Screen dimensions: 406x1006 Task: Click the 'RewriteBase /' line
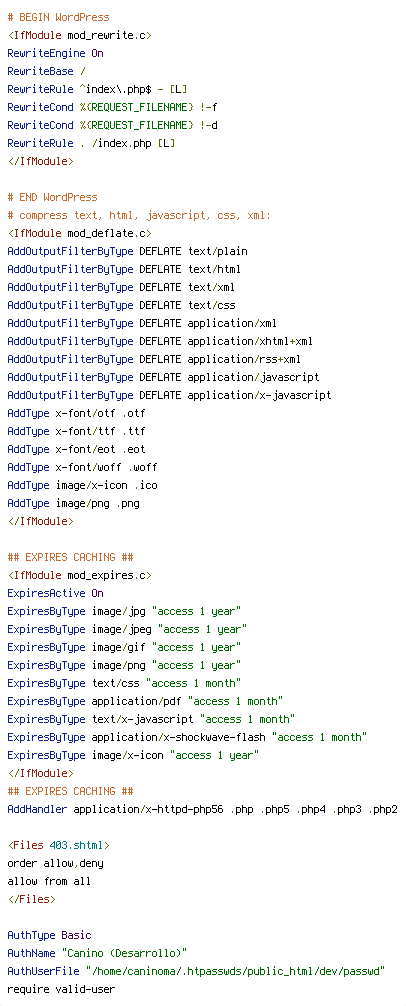coord(46,71)
